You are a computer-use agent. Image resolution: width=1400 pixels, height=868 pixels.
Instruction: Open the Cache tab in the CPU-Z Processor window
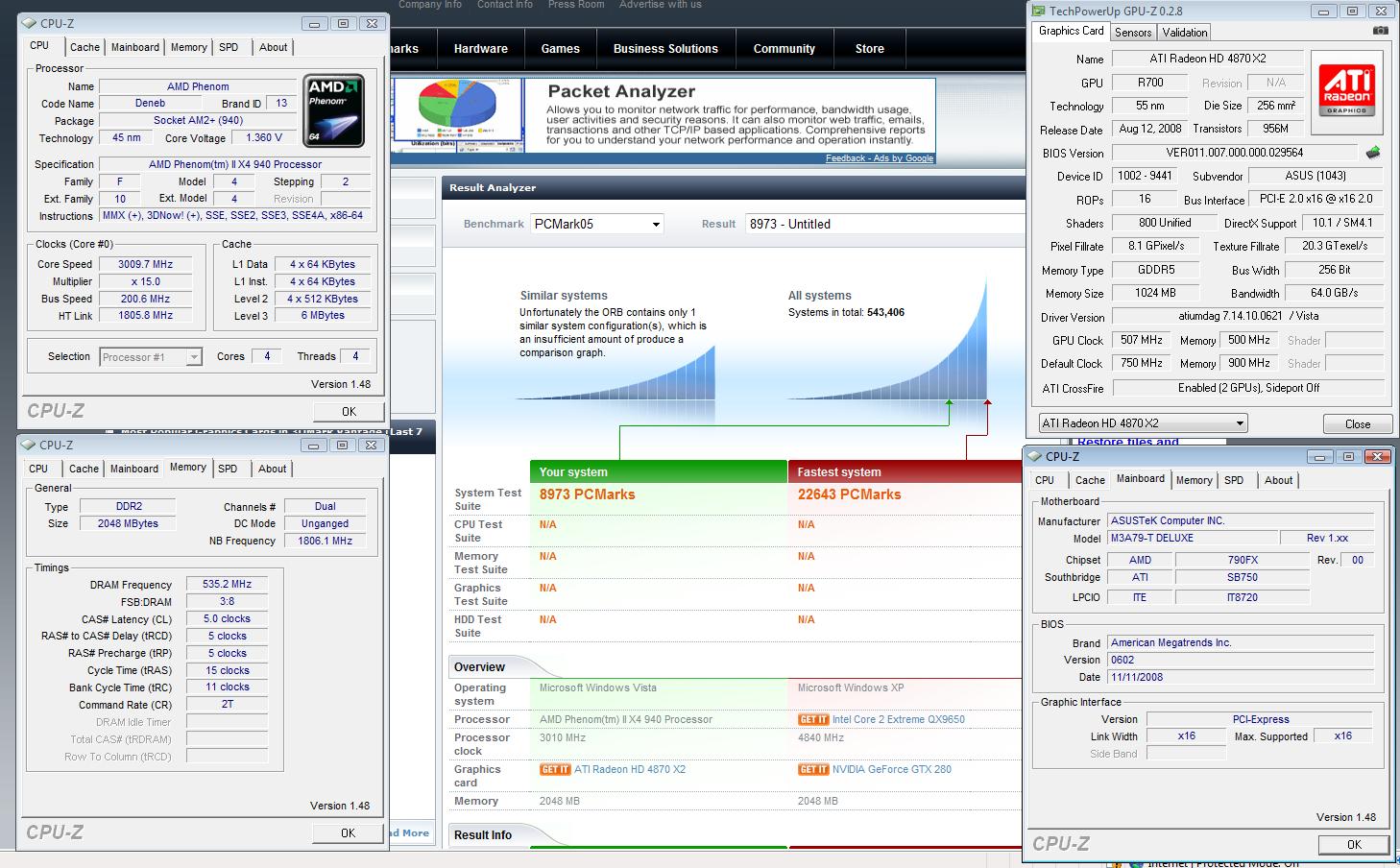coord(84,47)
